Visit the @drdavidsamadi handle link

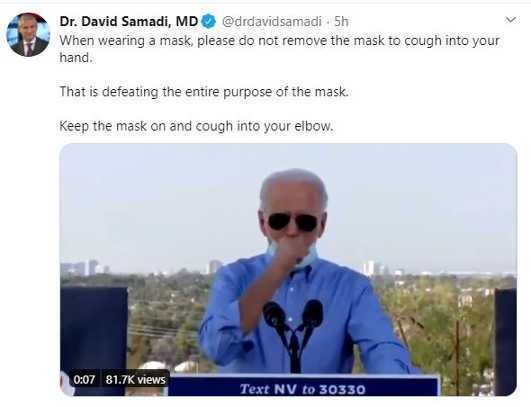(x=272, y=22)
